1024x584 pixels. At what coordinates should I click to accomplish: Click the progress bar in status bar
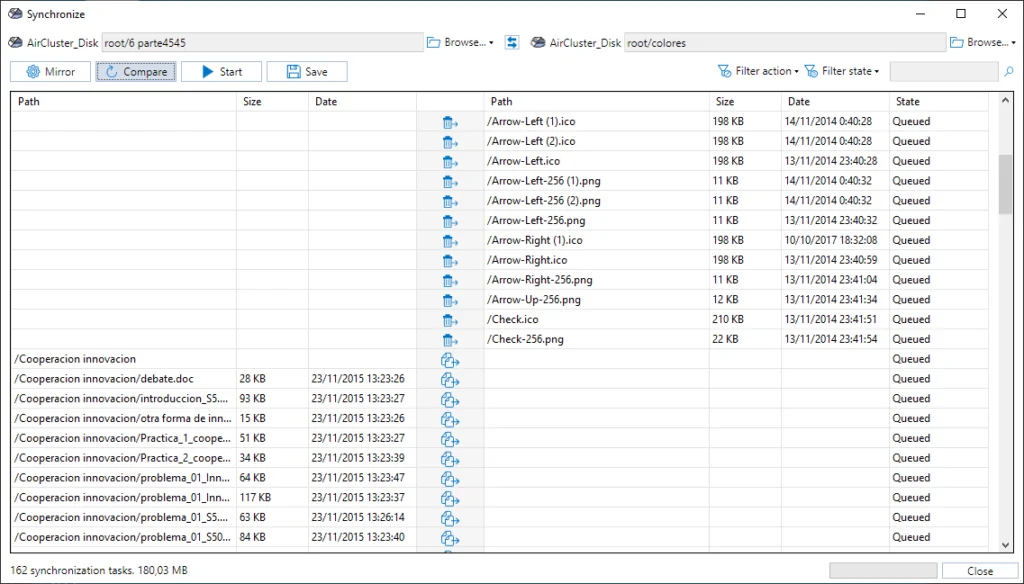[x=883, y=570]
